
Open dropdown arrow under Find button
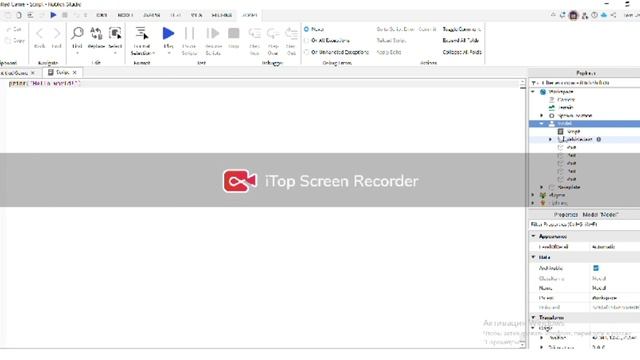pos(77,53)
